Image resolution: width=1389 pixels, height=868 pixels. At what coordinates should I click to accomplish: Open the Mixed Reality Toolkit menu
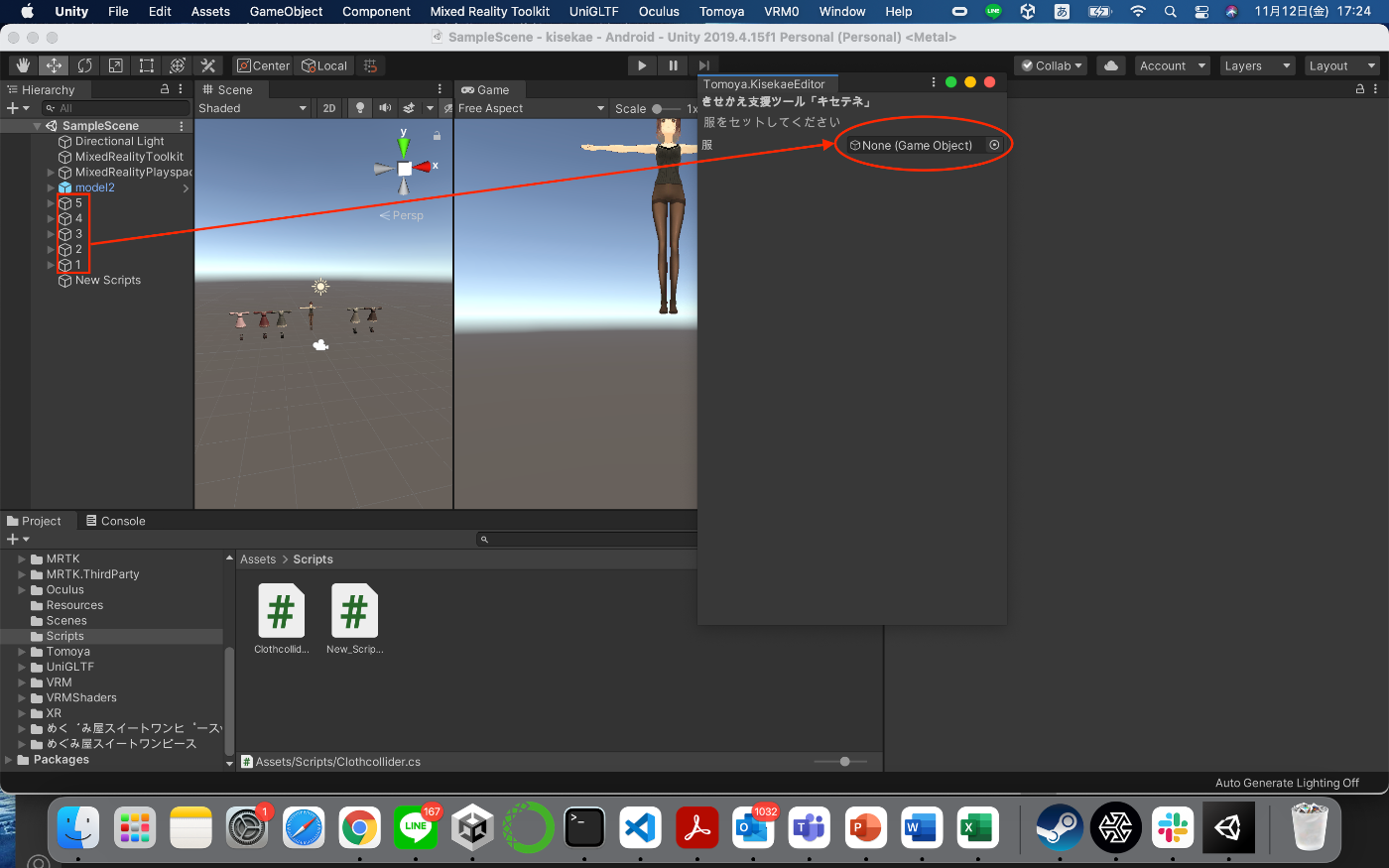tap(490, 11)
